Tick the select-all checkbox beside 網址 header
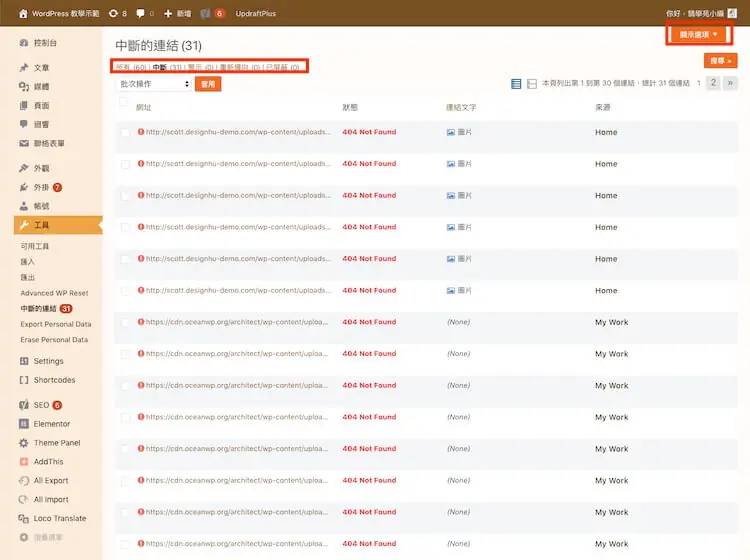Screen dimensions: 750x560 [x=123, y=101]
